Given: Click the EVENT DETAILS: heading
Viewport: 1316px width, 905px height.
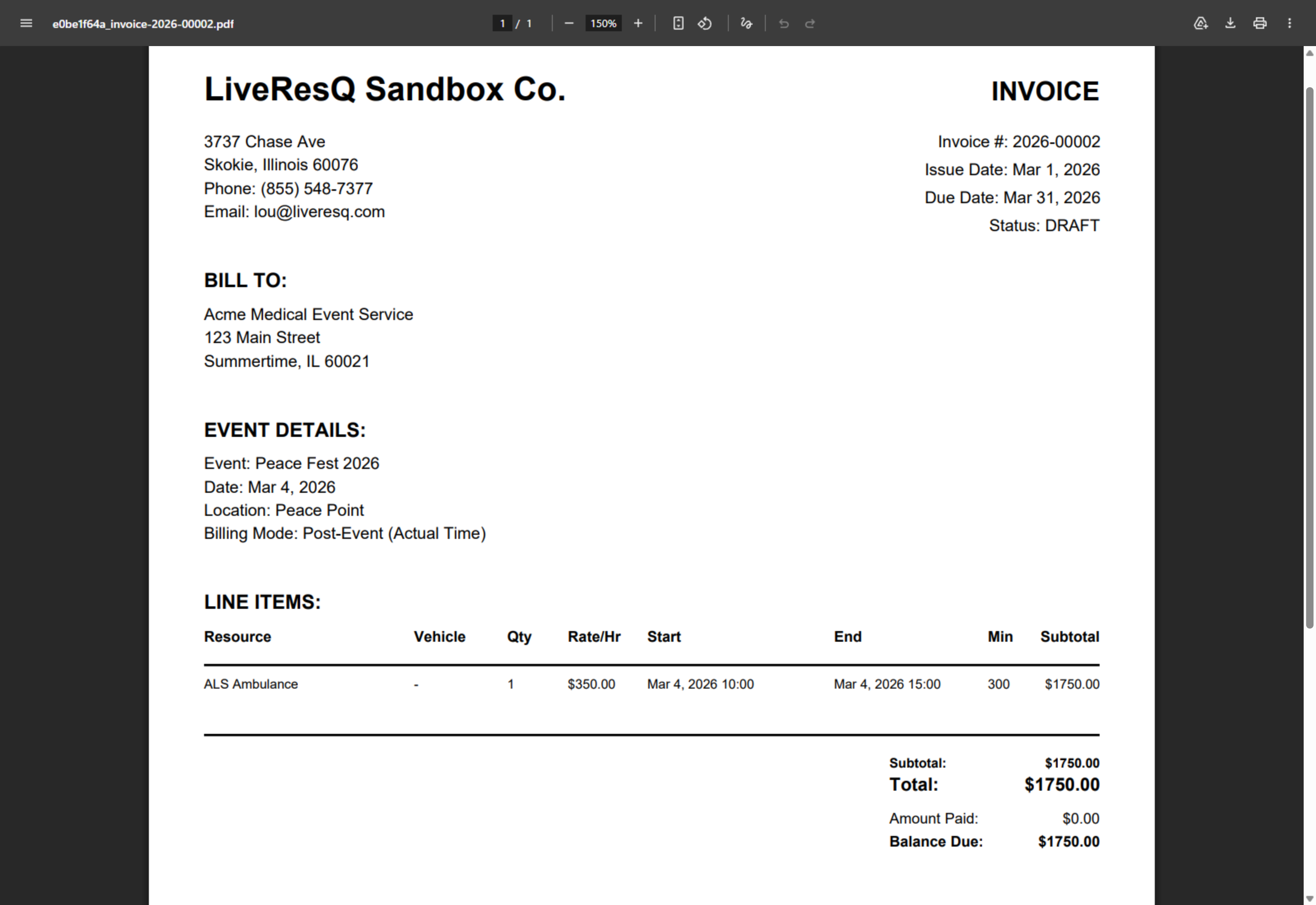Looking at the screenshot, I should click(285, 430).
